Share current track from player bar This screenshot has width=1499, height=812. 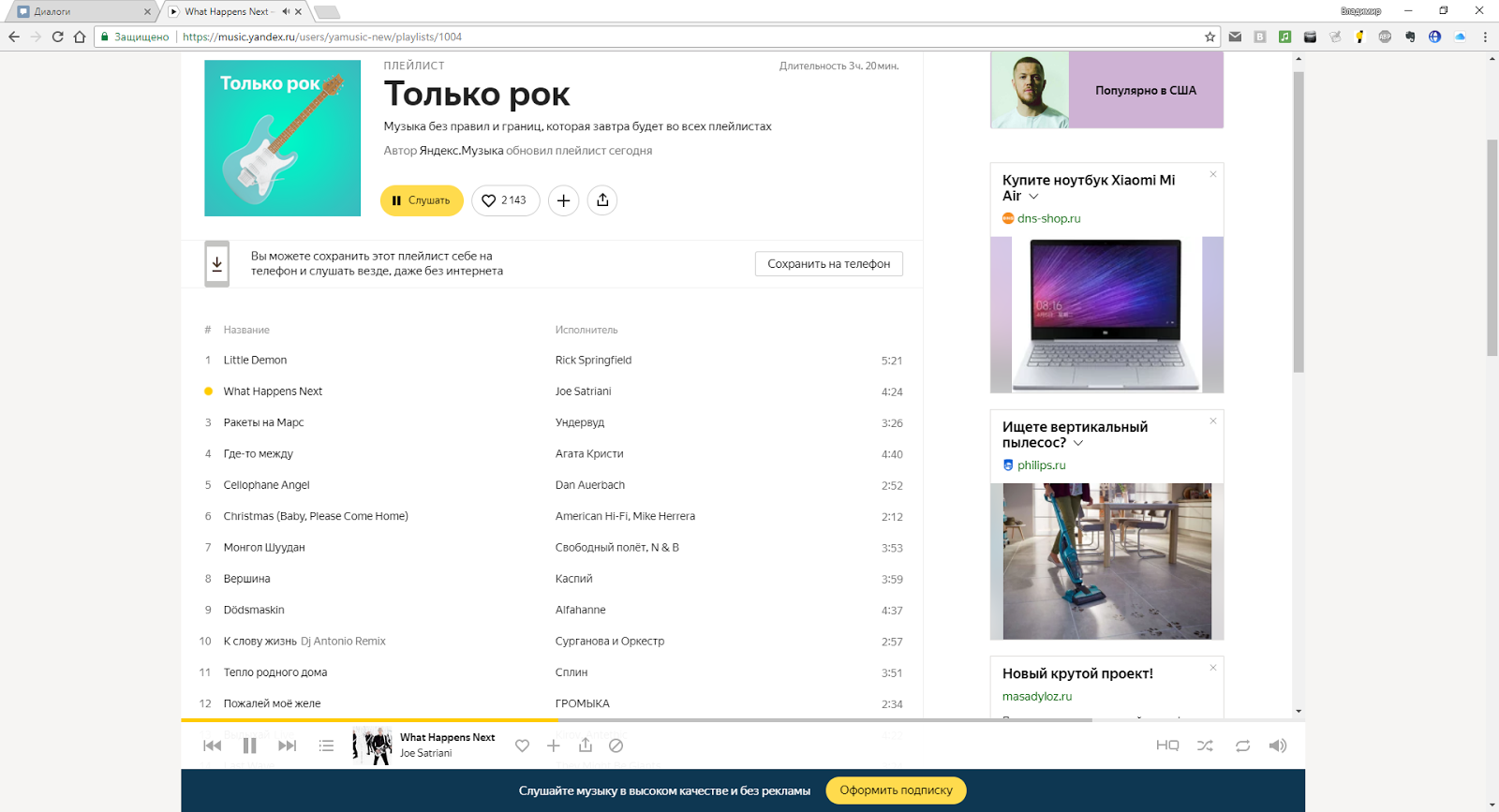click(586, 745)
